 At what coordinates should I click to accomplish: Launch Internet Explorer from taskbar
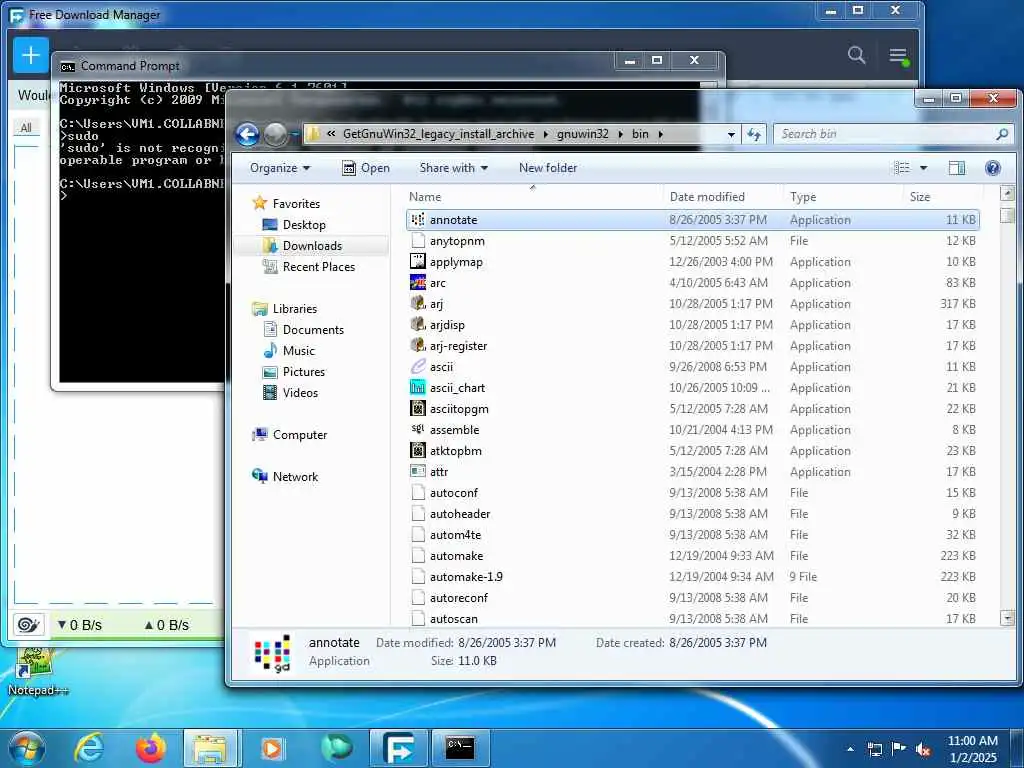[89, 748]
